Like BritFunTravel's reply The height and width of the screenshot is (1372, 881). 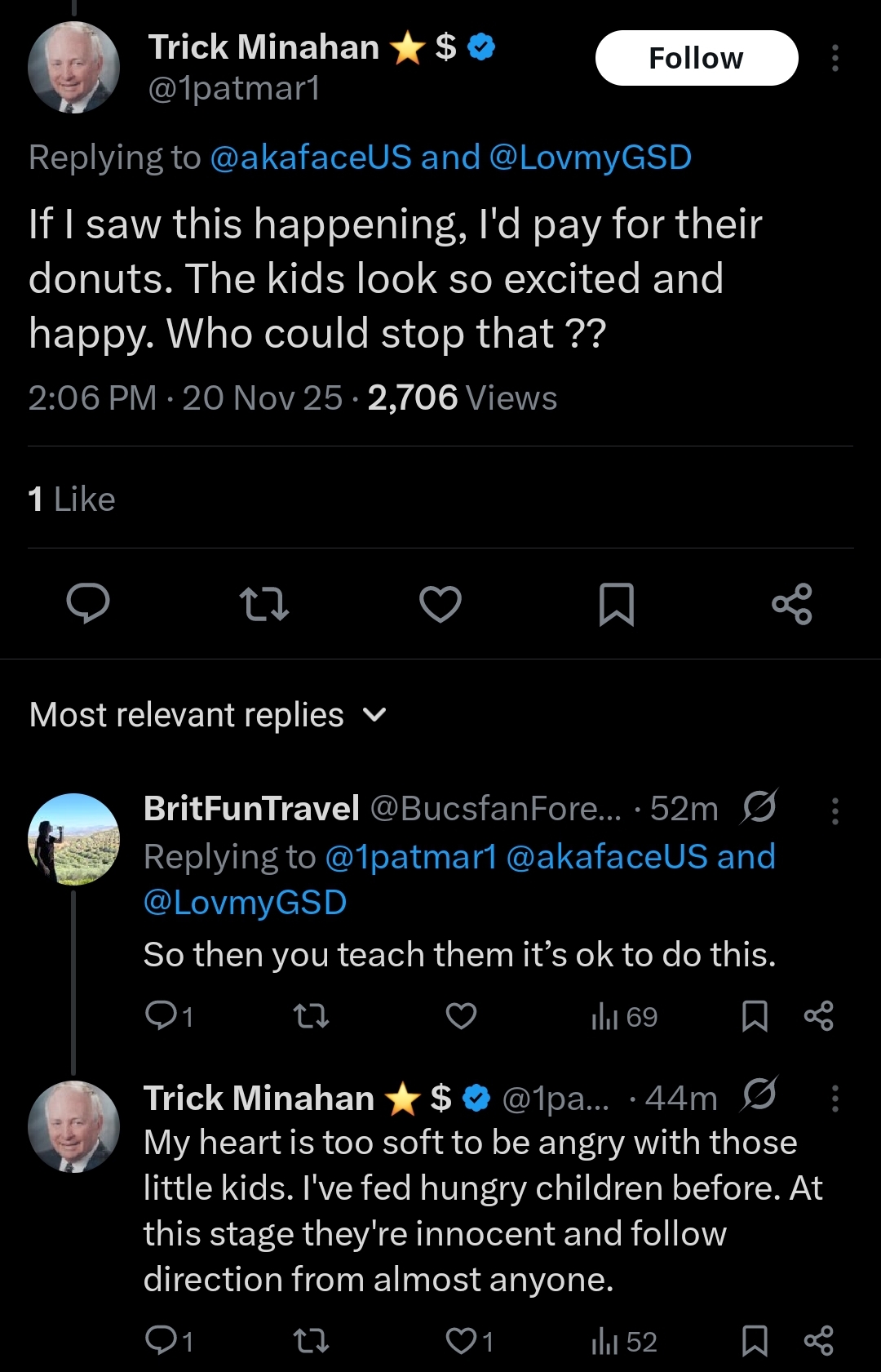tap(461, 1016)
